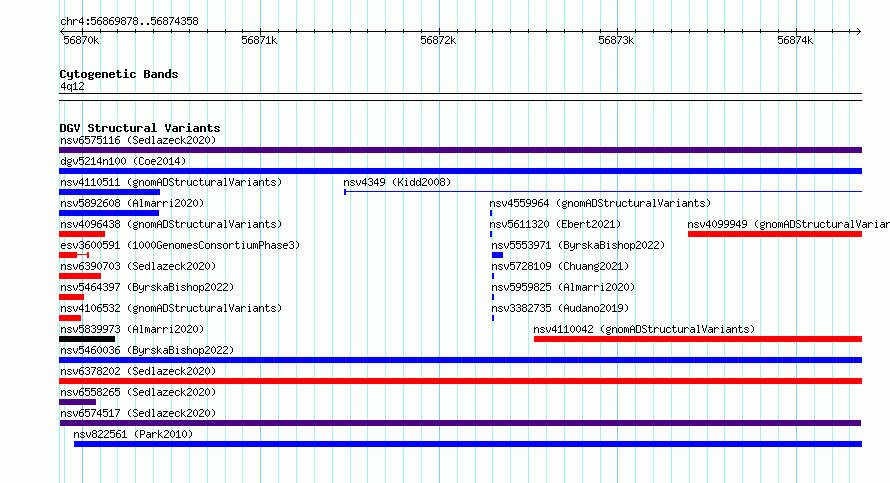
Task: Select the black bar under nsv5839973
Action: coord(87,339)
